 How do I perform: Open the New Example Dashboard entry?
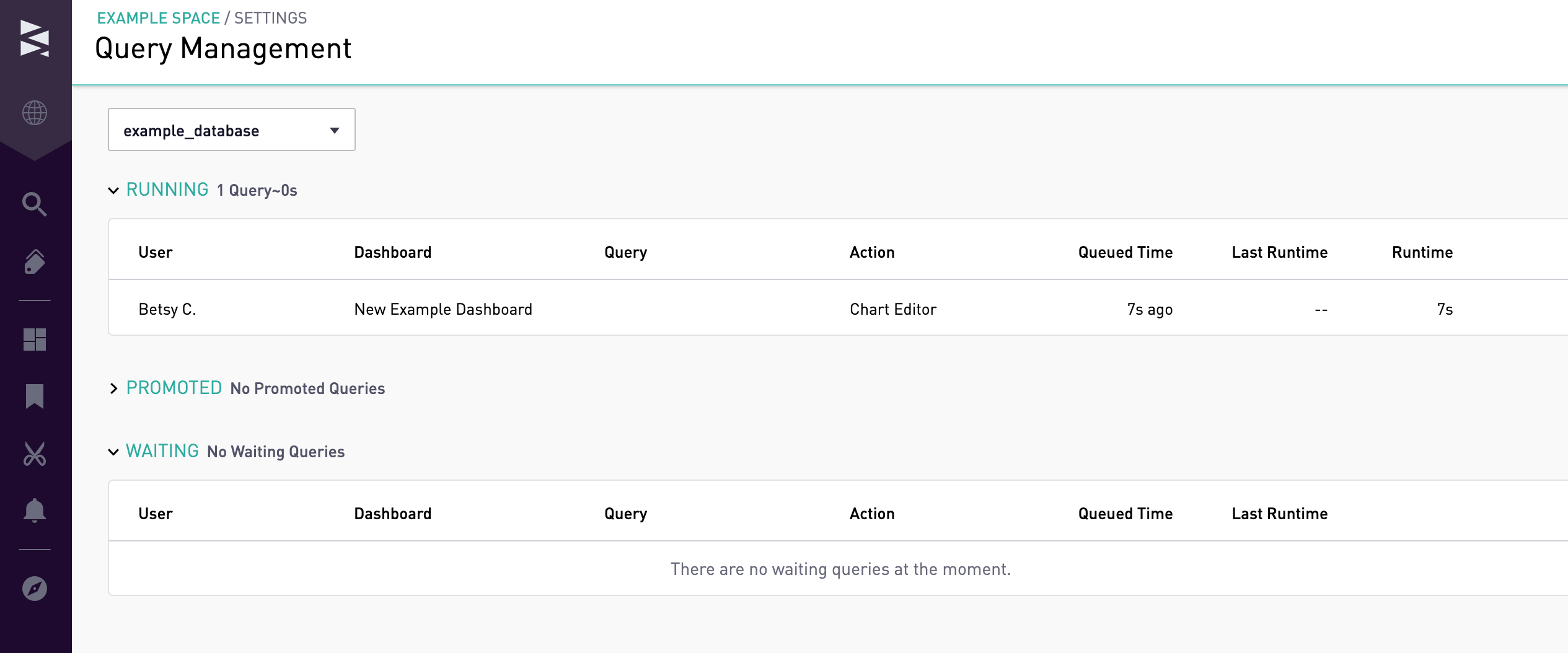(443, 309)
